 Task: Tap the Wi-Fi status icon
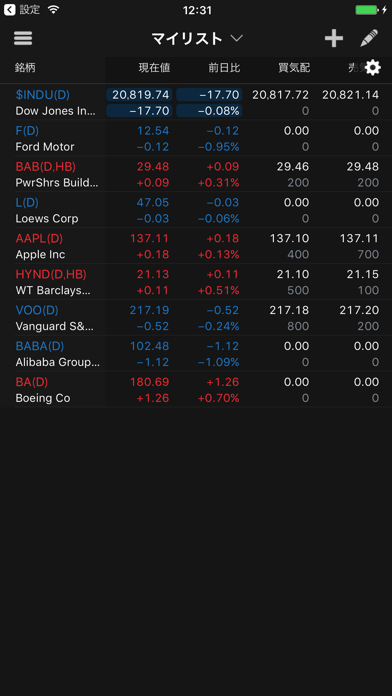(53, 9)
